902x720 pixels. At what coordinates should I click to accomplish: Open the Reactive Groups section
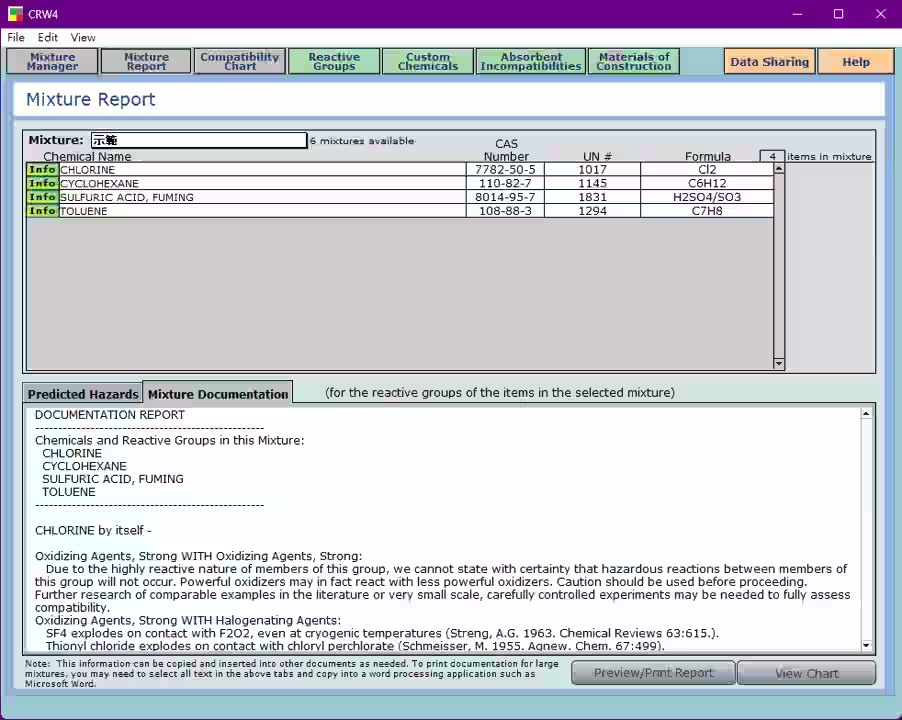coord(334,62)
